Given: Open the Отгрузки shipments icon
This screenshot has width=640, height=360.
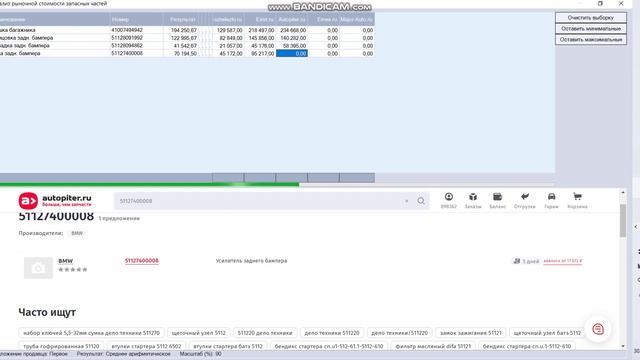Looking at the screenshot, I should coord(525,197).
